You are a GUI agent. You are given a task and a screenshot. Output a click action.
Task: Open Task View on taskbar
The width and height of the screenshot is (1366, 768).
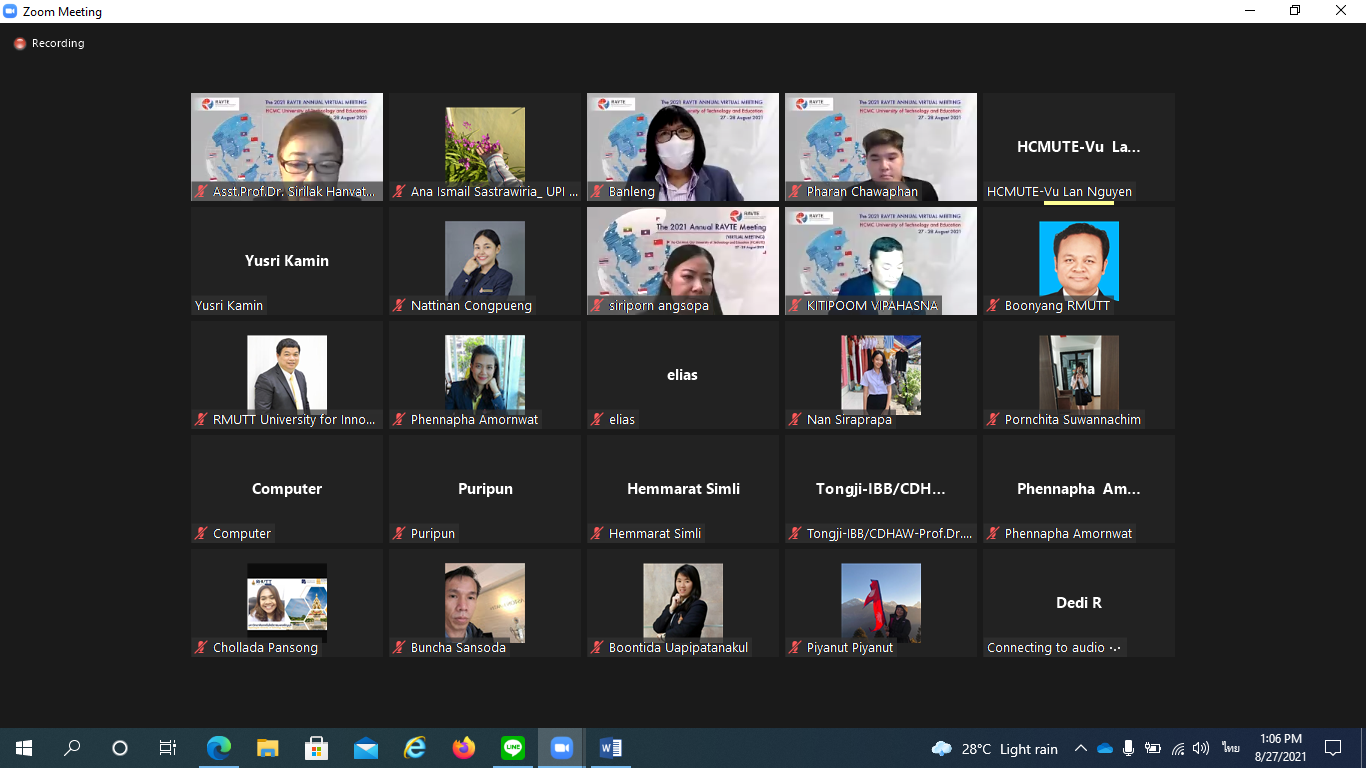point(168,748)
